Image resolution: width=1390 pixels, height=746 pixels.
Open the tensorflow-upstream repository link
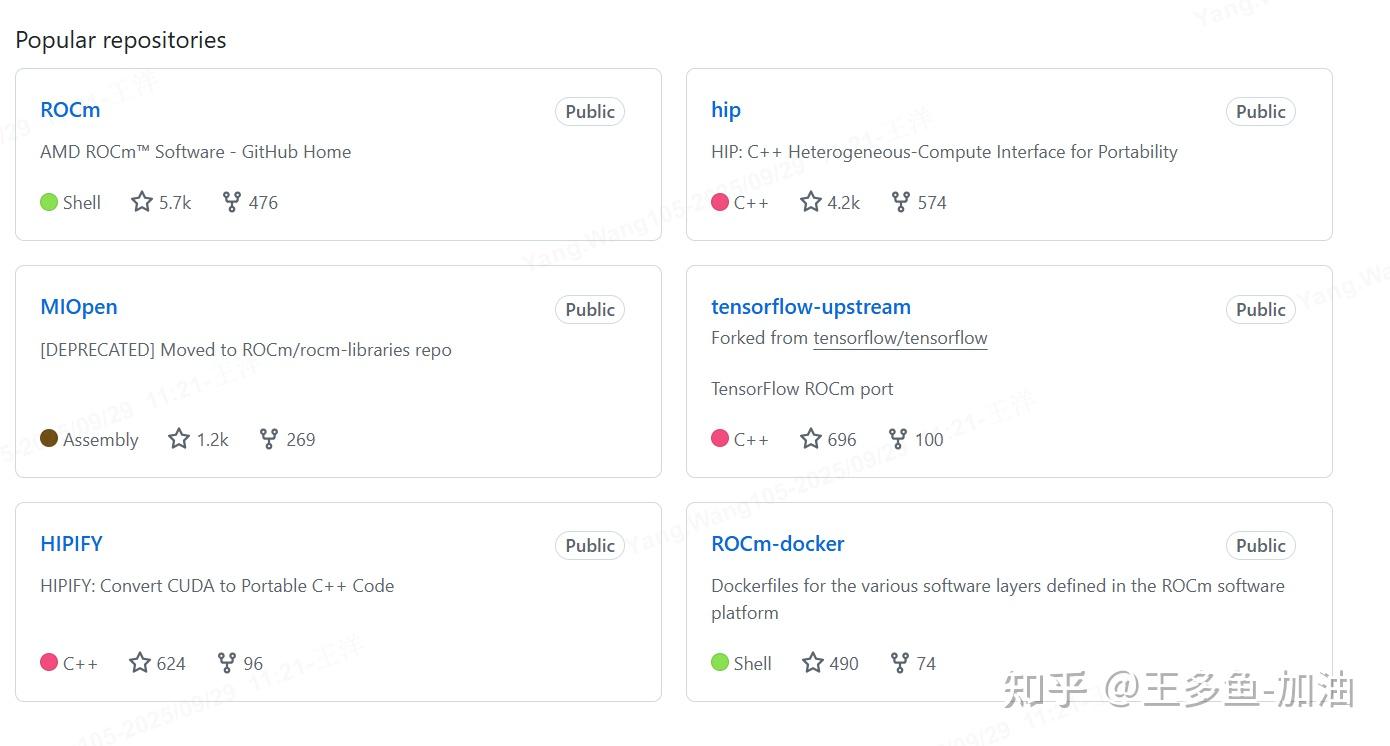click(x=811, y=307)
